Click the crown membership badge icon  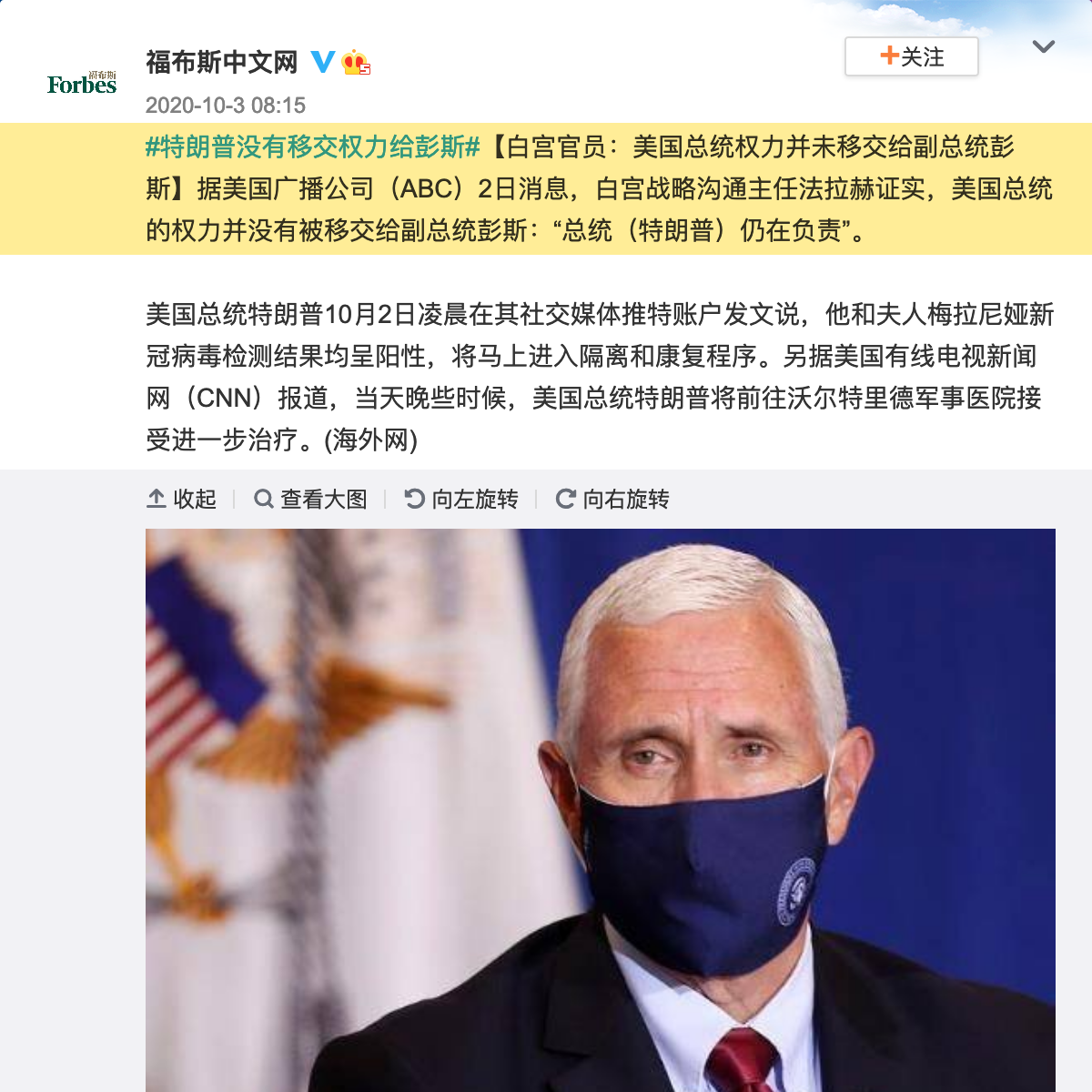point(355,63)
